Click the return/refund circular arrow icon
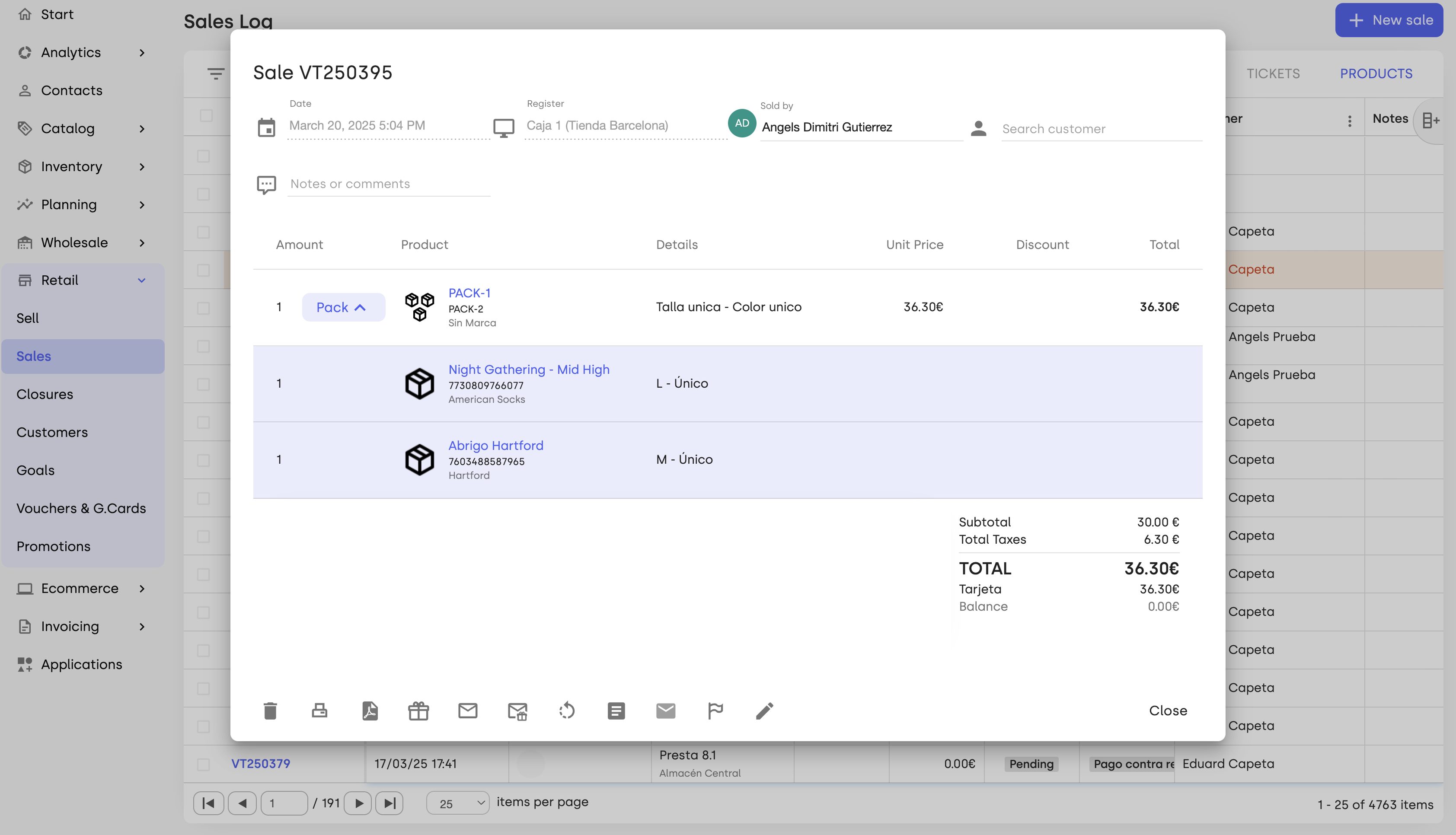The height and width of the screenshot is (835, 1456). [567, 711]
